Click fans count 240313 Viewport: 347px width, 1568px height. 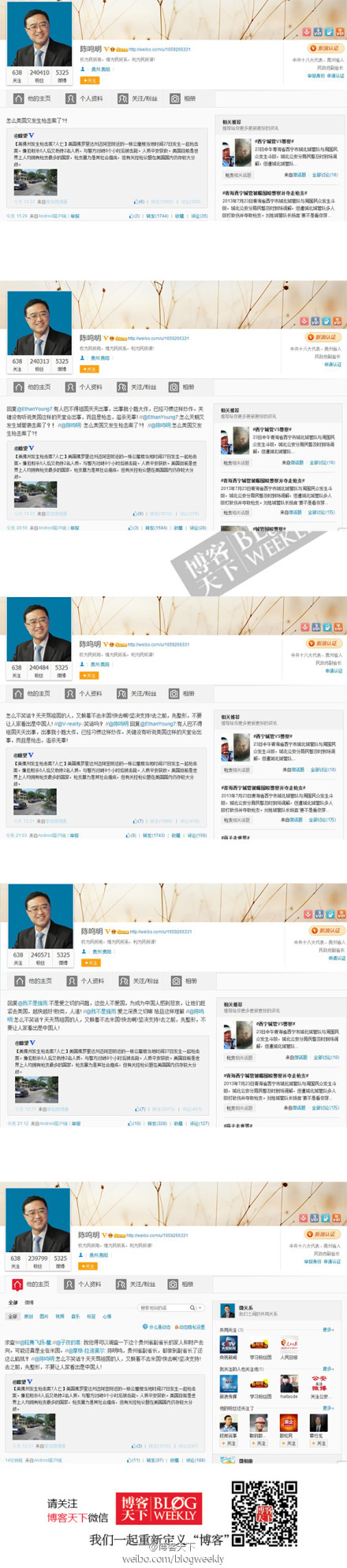click(39, 361)
